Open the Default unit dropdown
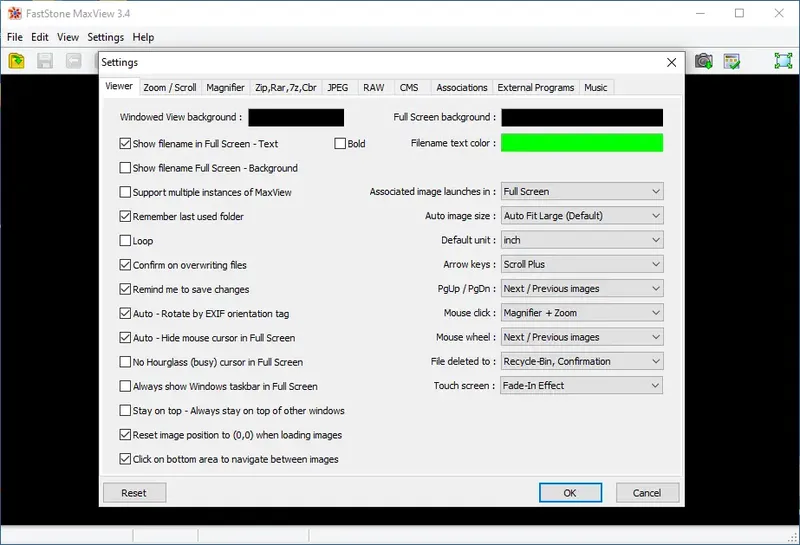This screenshot has height=545, width=800. tap(582, 240)
